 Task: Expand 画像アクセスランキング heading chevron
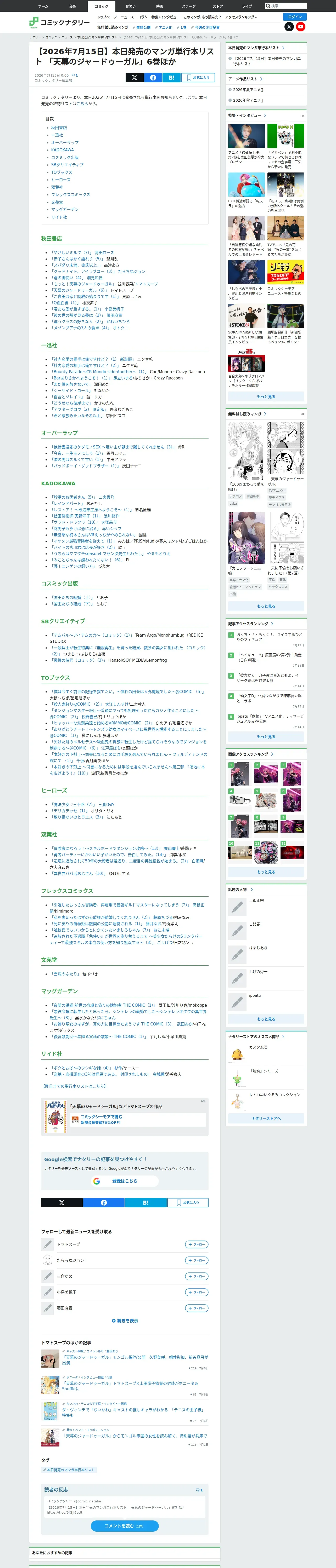pyautogui.click(x=272, y=754)
